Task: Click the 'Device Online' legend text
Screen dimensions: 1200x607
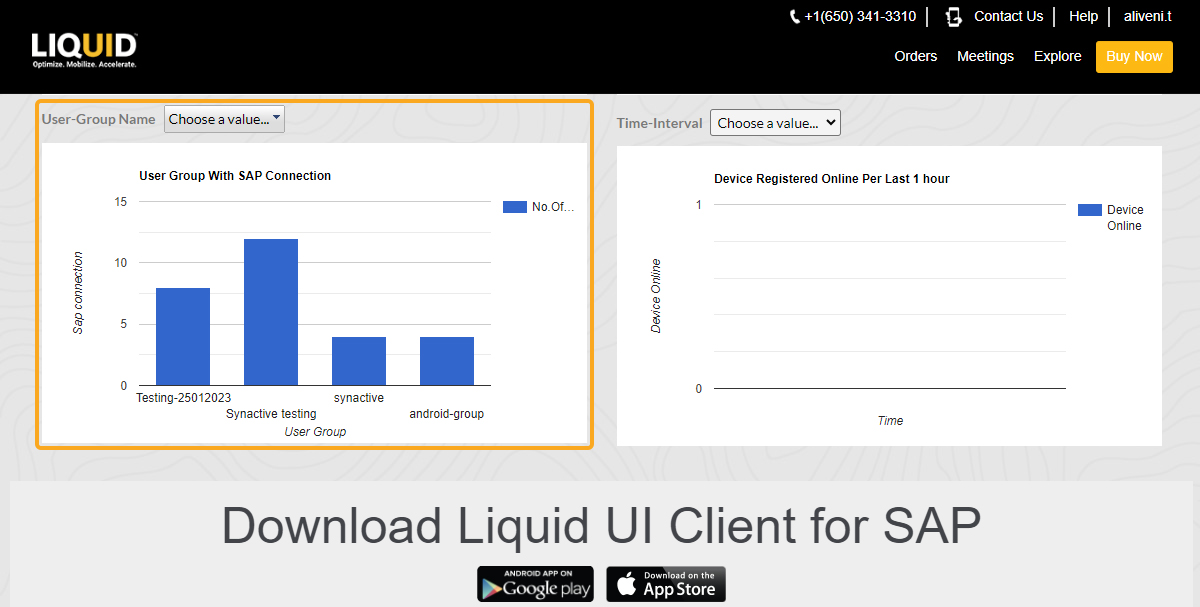Action: click(x=1125, y=218)
